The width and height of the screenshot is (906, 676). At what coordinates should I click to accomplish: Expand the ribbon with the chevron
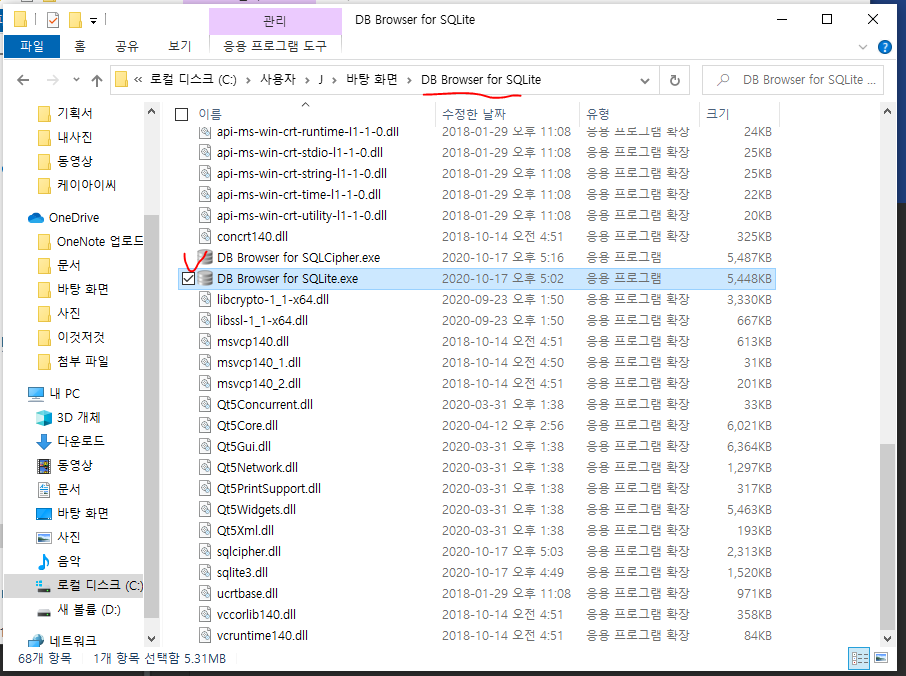click(863, 47)
